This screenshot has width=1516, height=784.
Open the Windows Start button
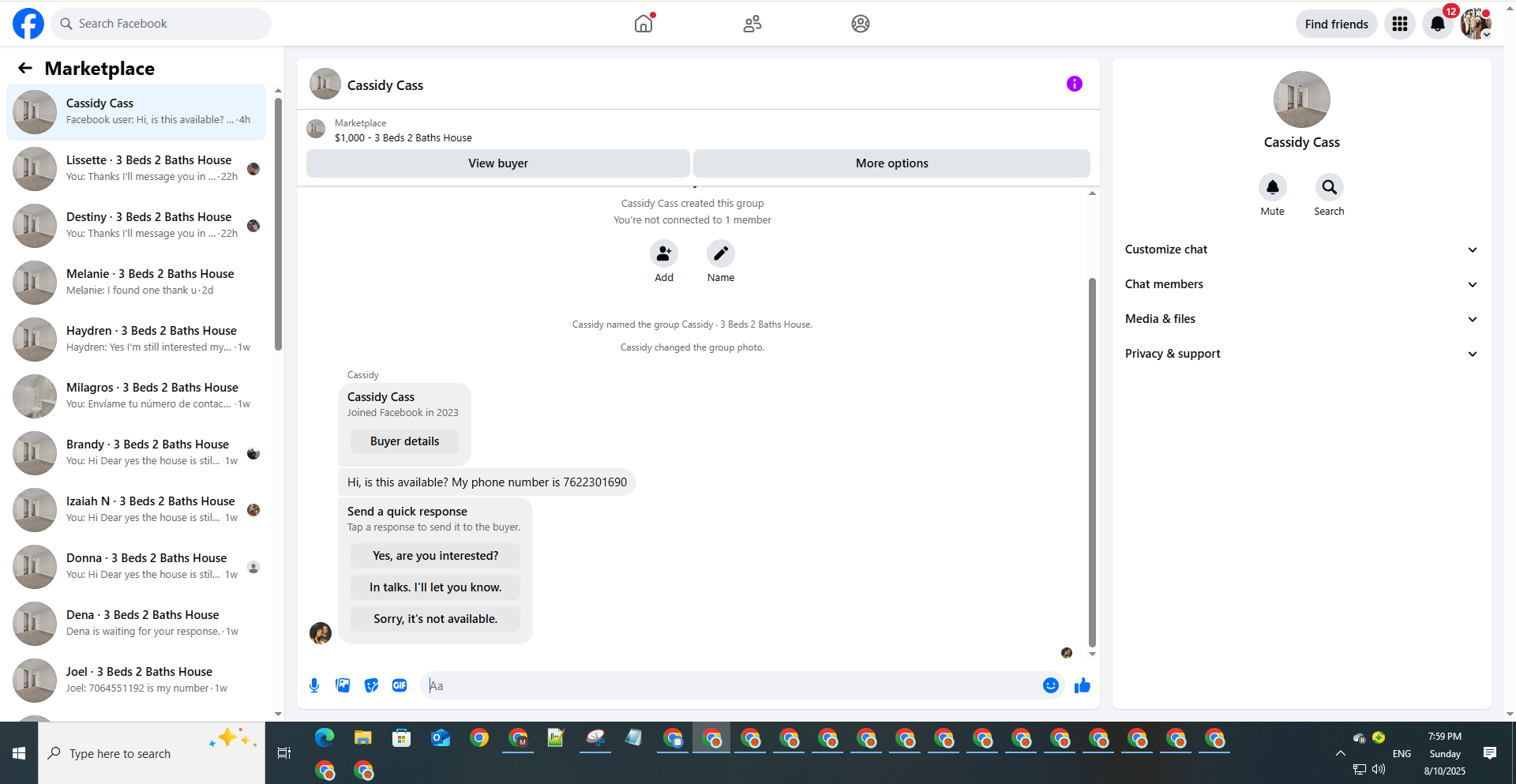coord(19,753)
